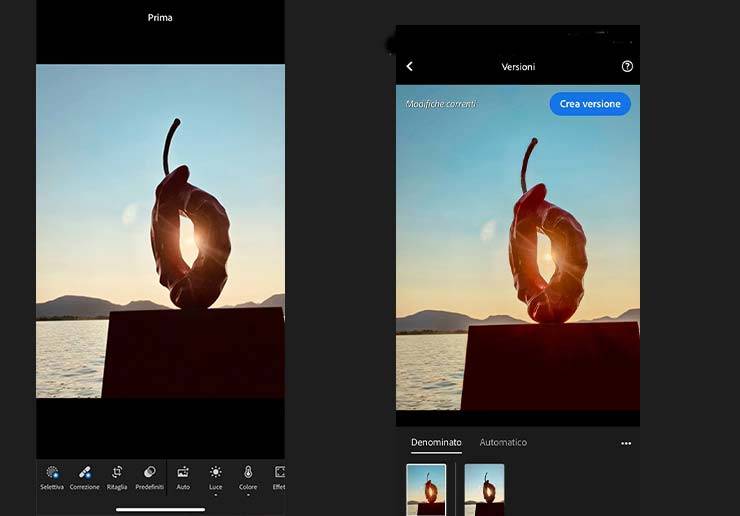Tap the Prima title at the top
Screen dimensions: 740x516
tap(160, 17)
